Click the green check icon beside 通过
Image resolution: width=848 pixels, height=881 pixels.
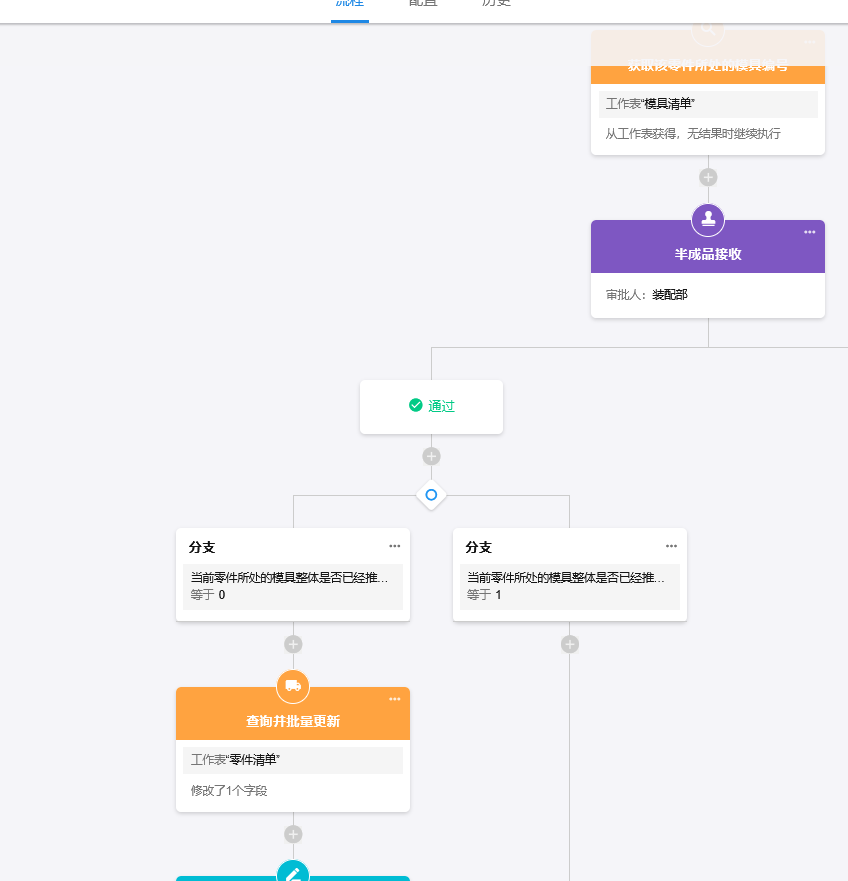[416, 405]
